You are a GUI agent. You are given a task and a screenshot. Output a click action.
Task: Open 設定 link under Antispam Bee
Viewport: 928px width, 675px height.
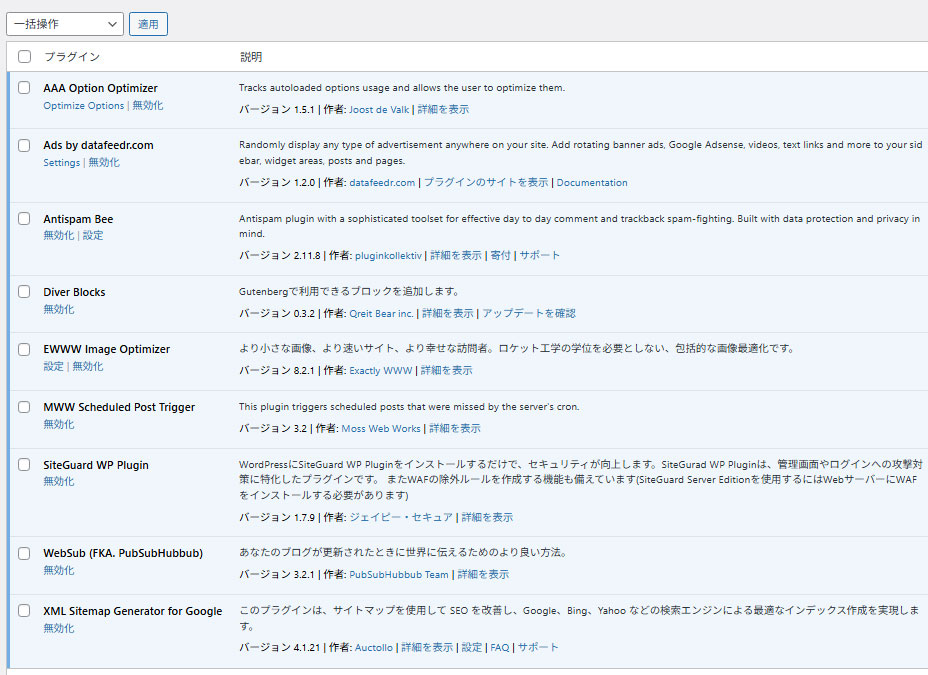(x=93, y=236)
